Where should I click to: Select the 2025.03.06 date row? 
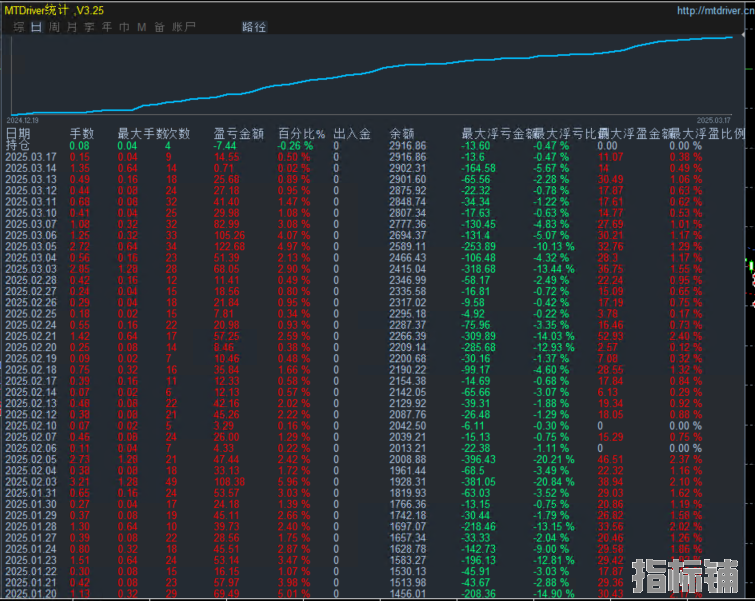31,235
